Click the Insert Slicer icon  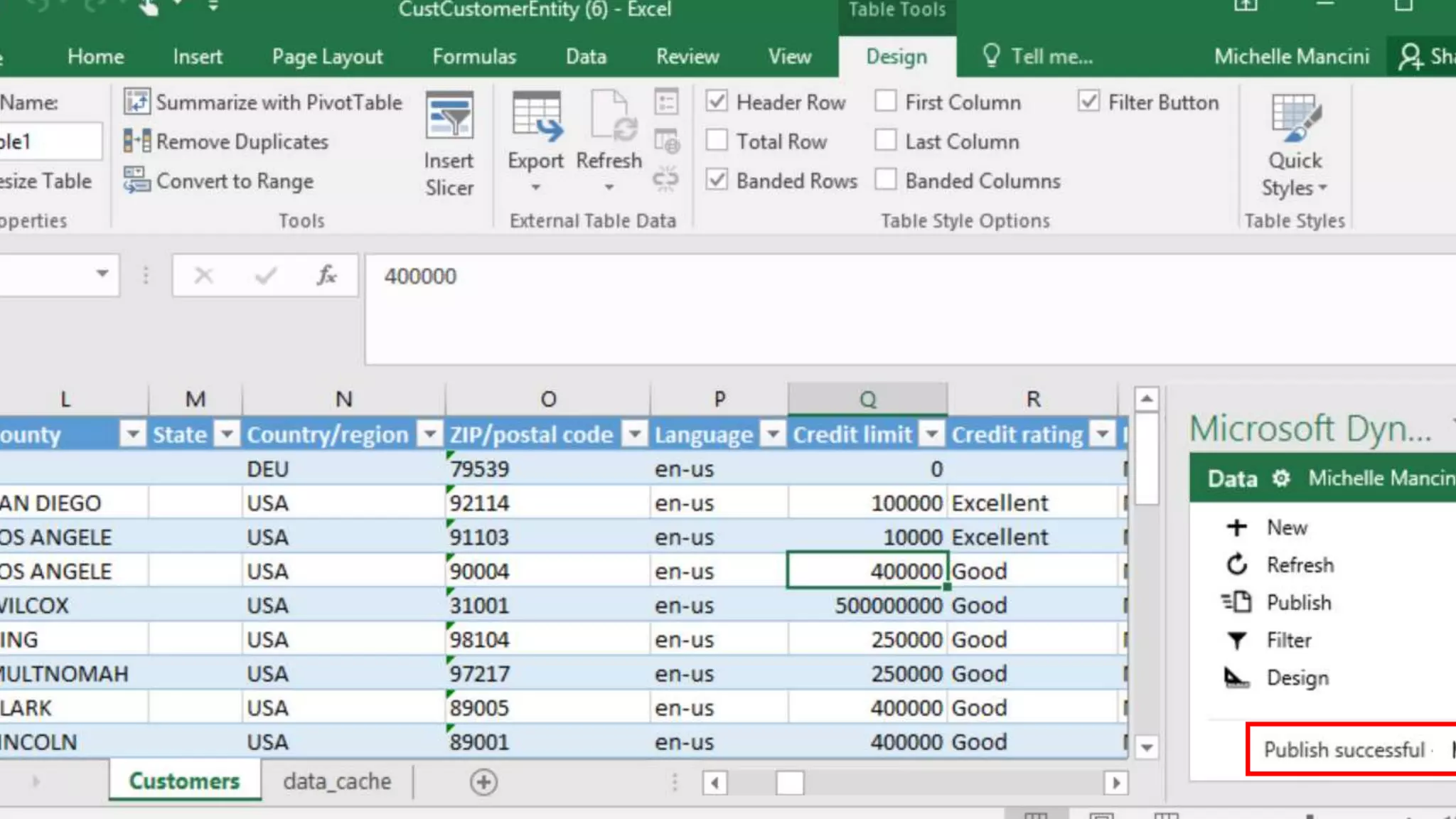coord(449,116)
